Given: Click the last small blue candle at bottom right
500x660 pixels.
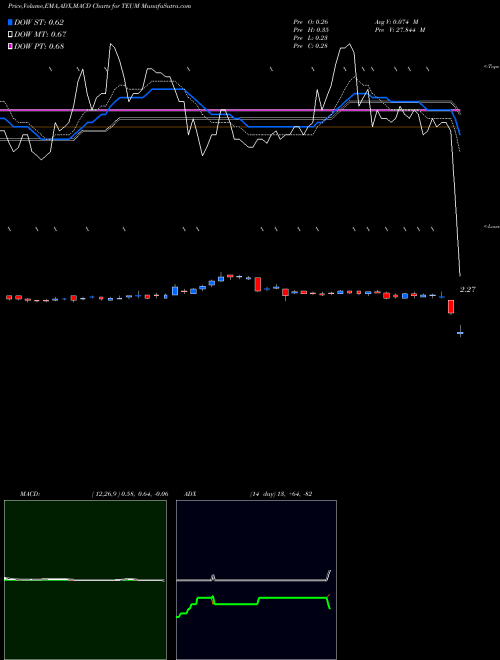Looking at the screenshot, I should coord(460,333).
